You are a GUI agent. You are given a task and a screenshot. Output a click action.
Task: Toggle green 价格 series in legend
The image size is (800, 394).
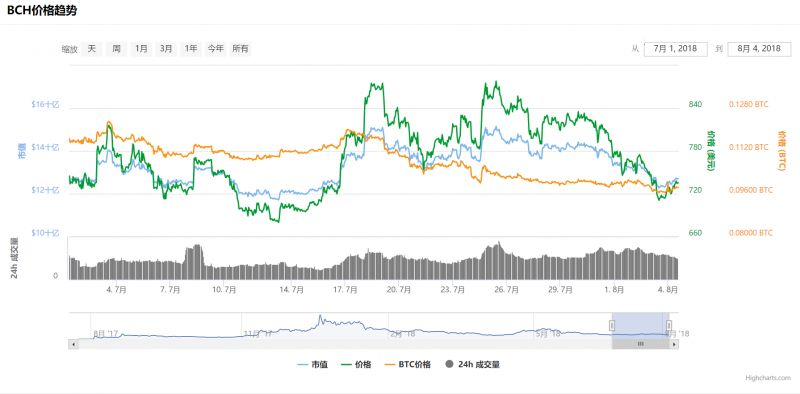point(356,364)
